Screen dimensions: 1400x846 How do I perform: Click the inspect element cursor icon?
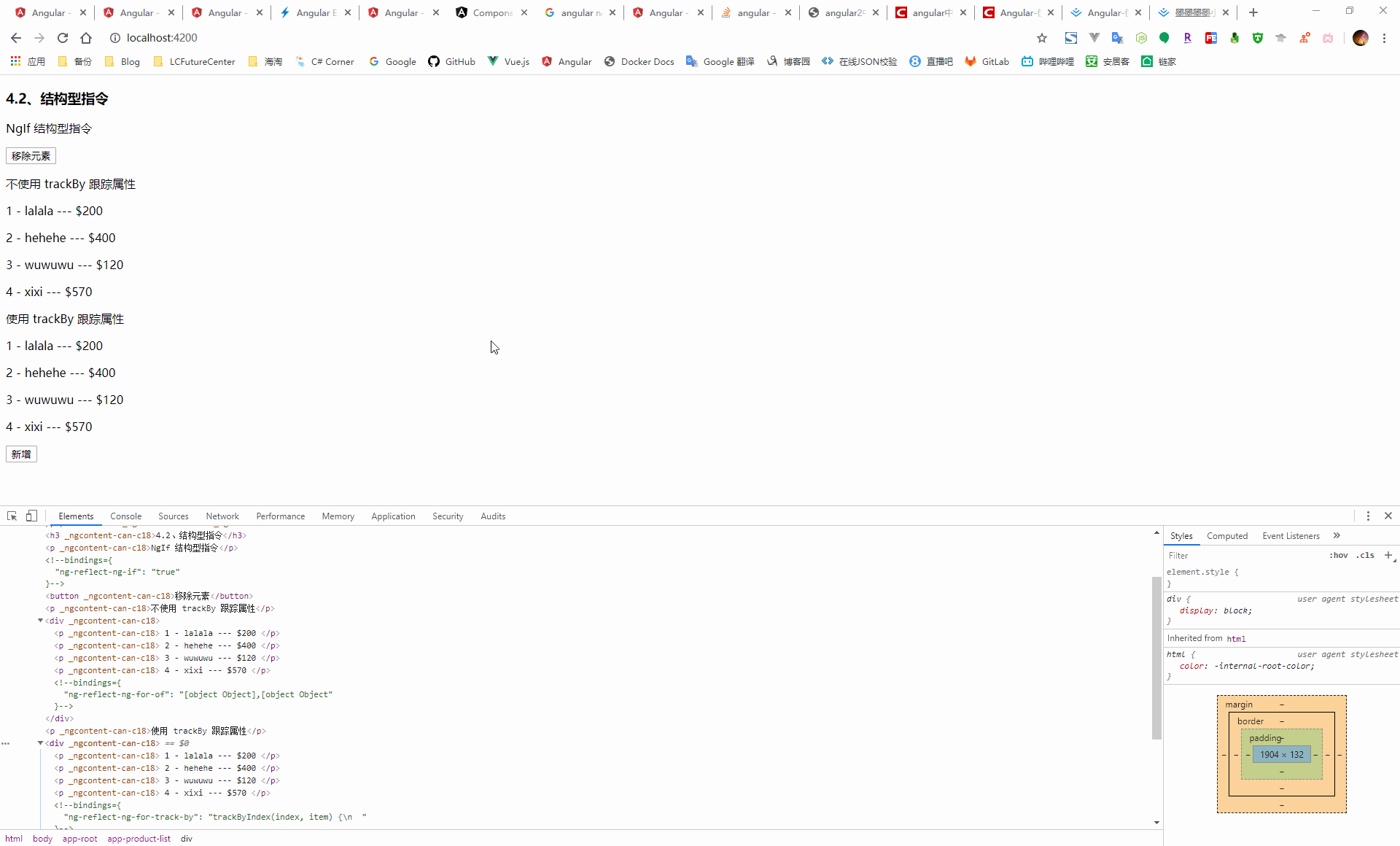pyautogui.click(x=12, y=516)
